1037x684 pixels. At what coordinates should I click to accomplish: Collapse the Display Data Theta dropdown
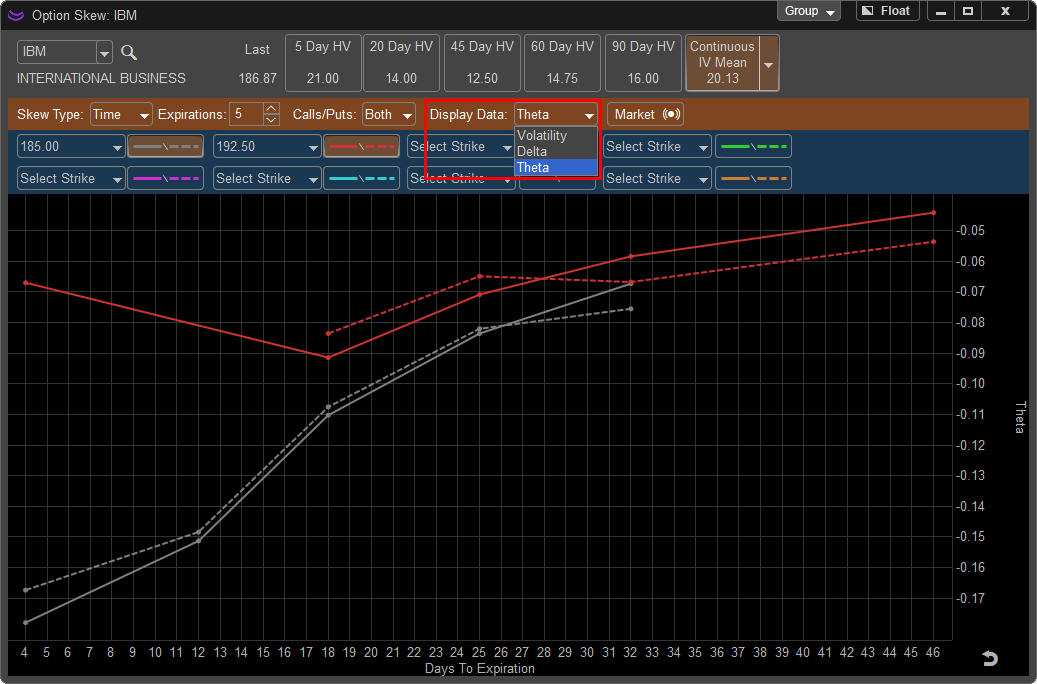click(x=556, y=114)
